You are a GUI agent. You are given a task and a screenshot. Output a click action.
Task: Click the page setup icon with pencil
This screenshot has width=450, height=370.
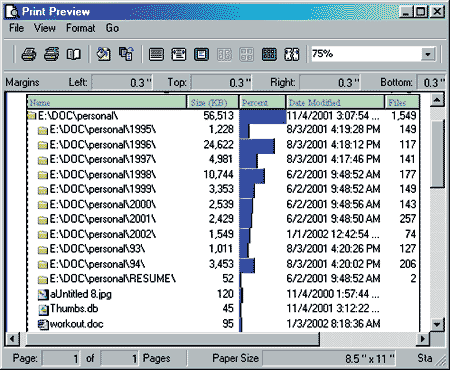[x=104, y=54]
